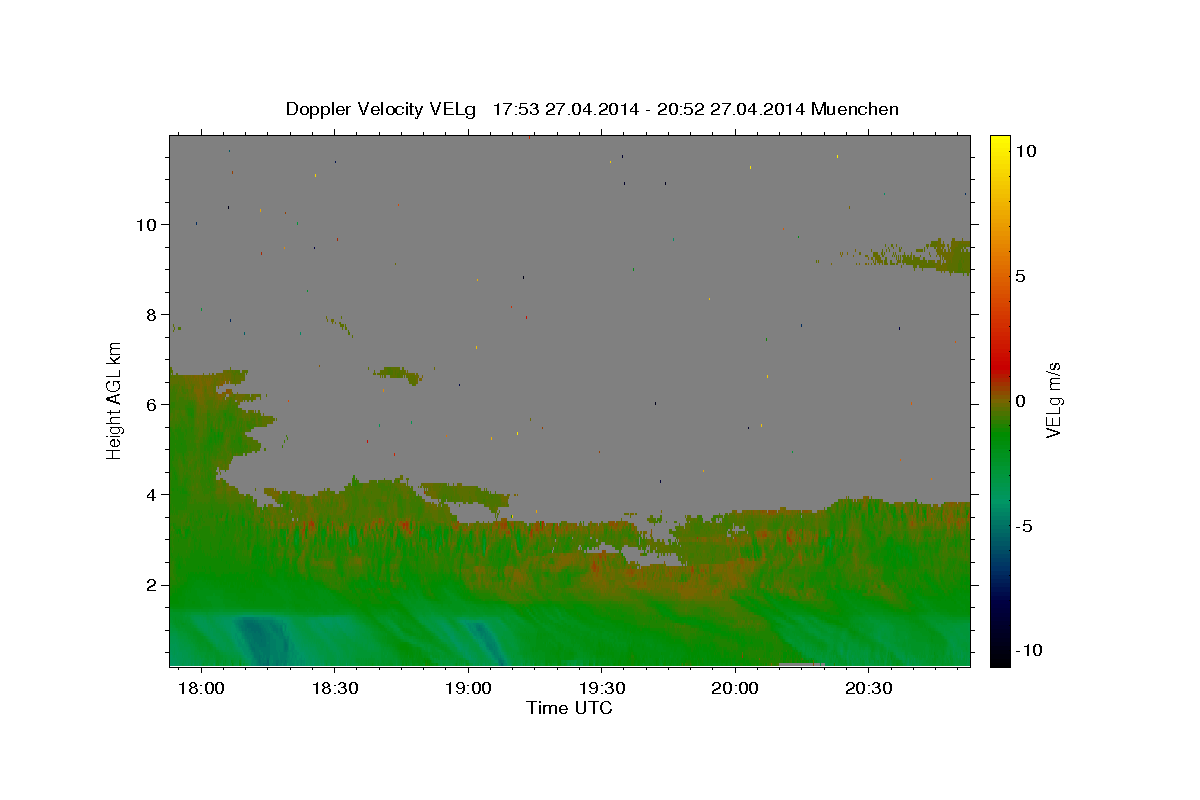Click the small cloud patch near 6.7 km

point(400,374)
